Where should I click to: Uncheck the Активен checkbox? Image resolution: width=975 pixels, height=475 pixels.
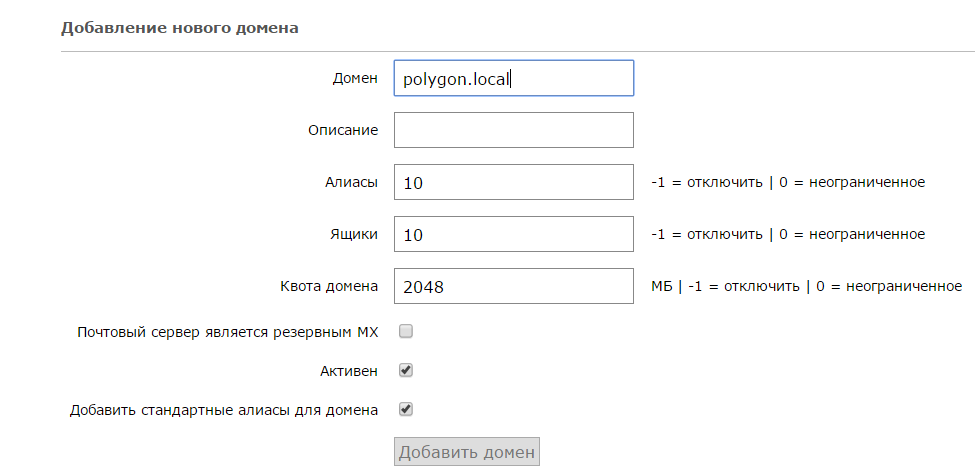click(x=406, y=371)
